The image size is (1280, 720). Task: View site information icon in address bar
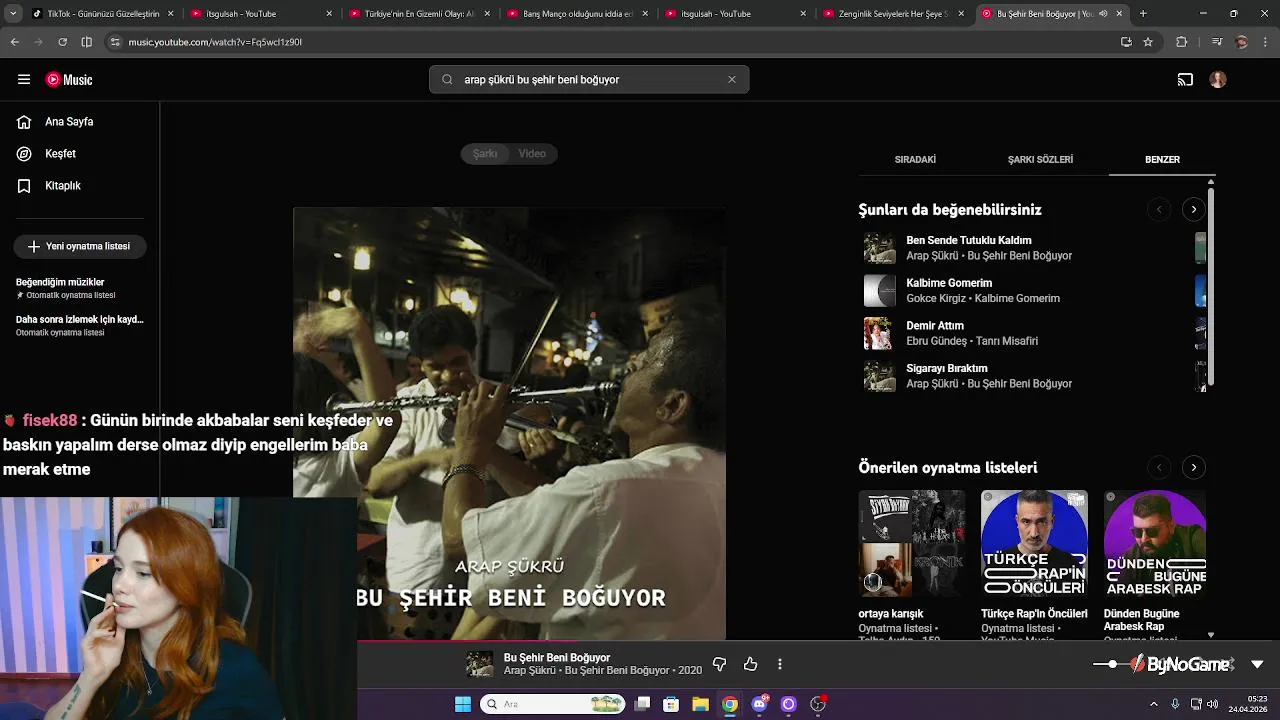point(115,42)
